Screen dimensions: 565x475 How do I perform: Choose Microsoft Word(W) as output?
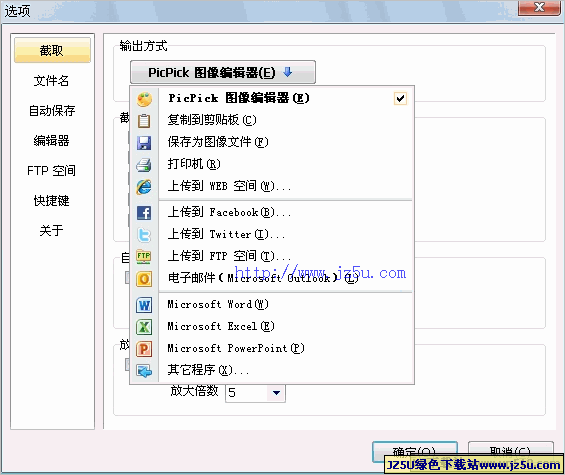272,305
